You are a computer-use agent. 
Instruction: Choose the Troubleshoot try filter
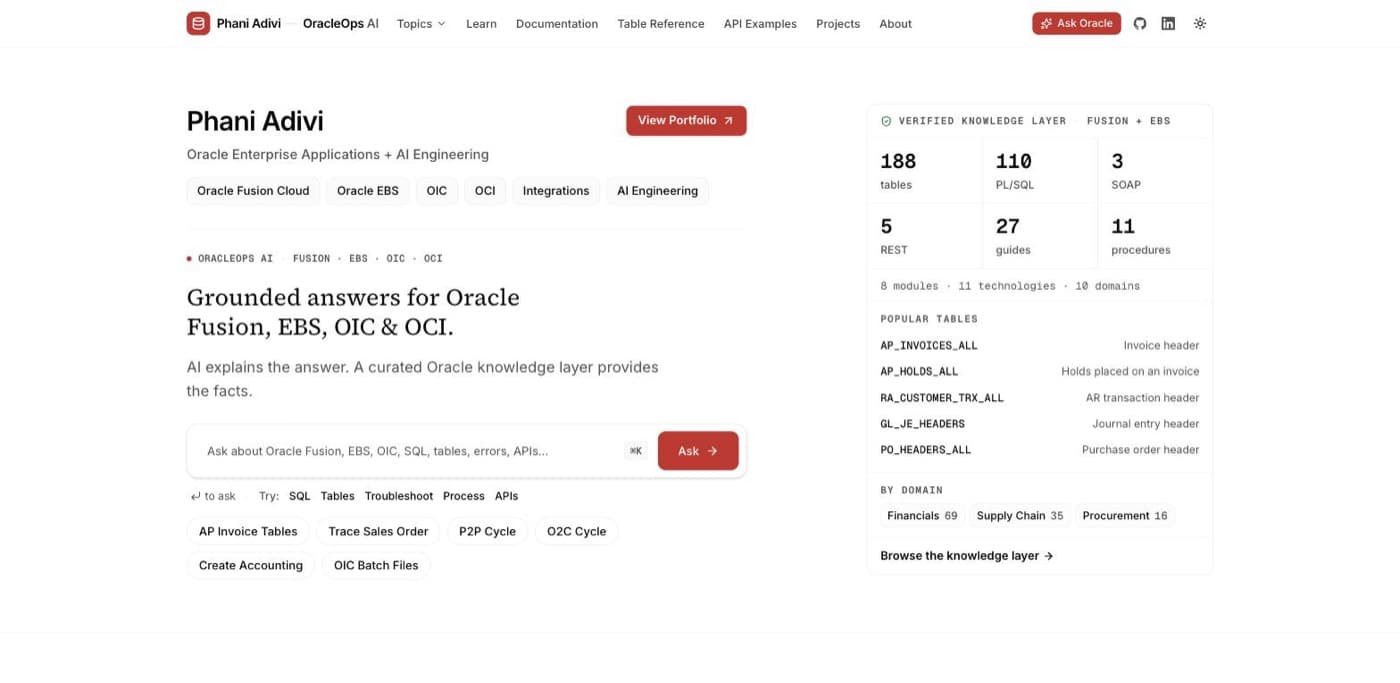pyautogui.click(x=399, y=496)
